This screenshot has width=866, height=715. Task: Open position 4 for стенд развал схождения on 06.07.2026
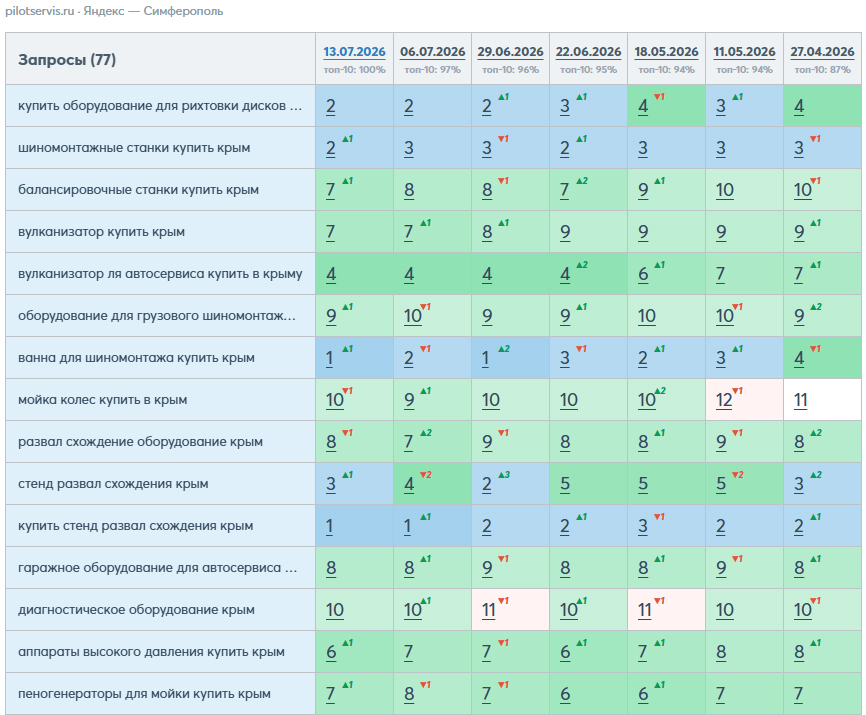click(x=409, y=484)
